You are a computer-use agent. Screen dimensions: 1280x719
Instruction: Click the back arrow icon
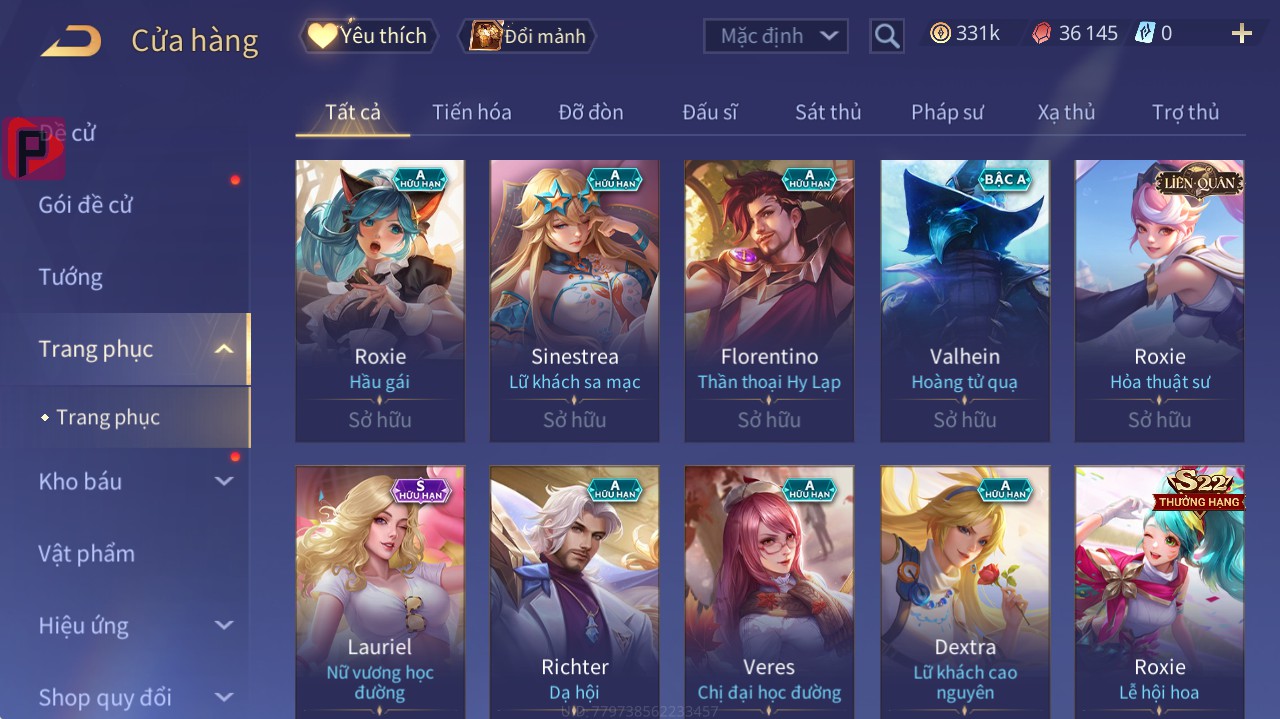pos(70,41)
